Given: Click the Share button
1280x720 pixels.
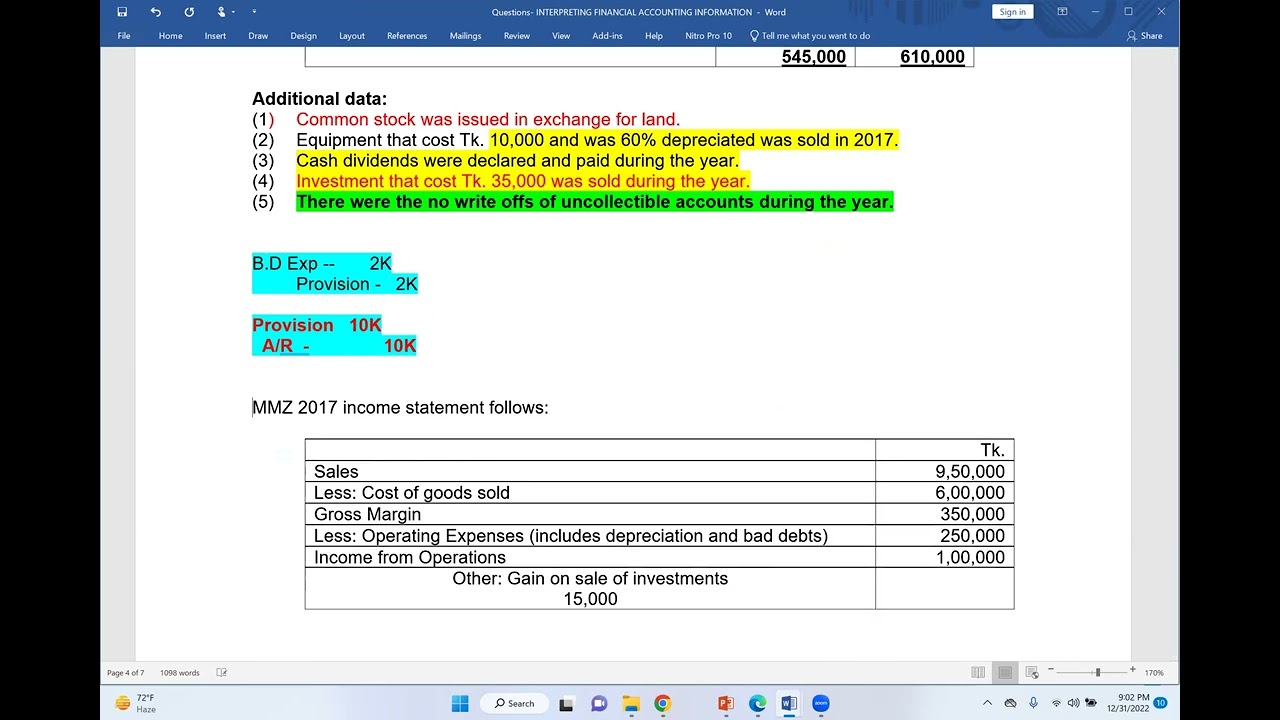Looking at the screenshot, I should [x=1145, y=36].
